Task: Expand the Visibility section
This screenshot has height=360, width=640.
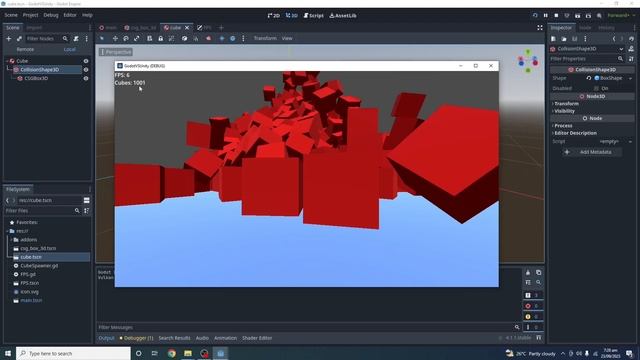Action: [x=564, y=111]
